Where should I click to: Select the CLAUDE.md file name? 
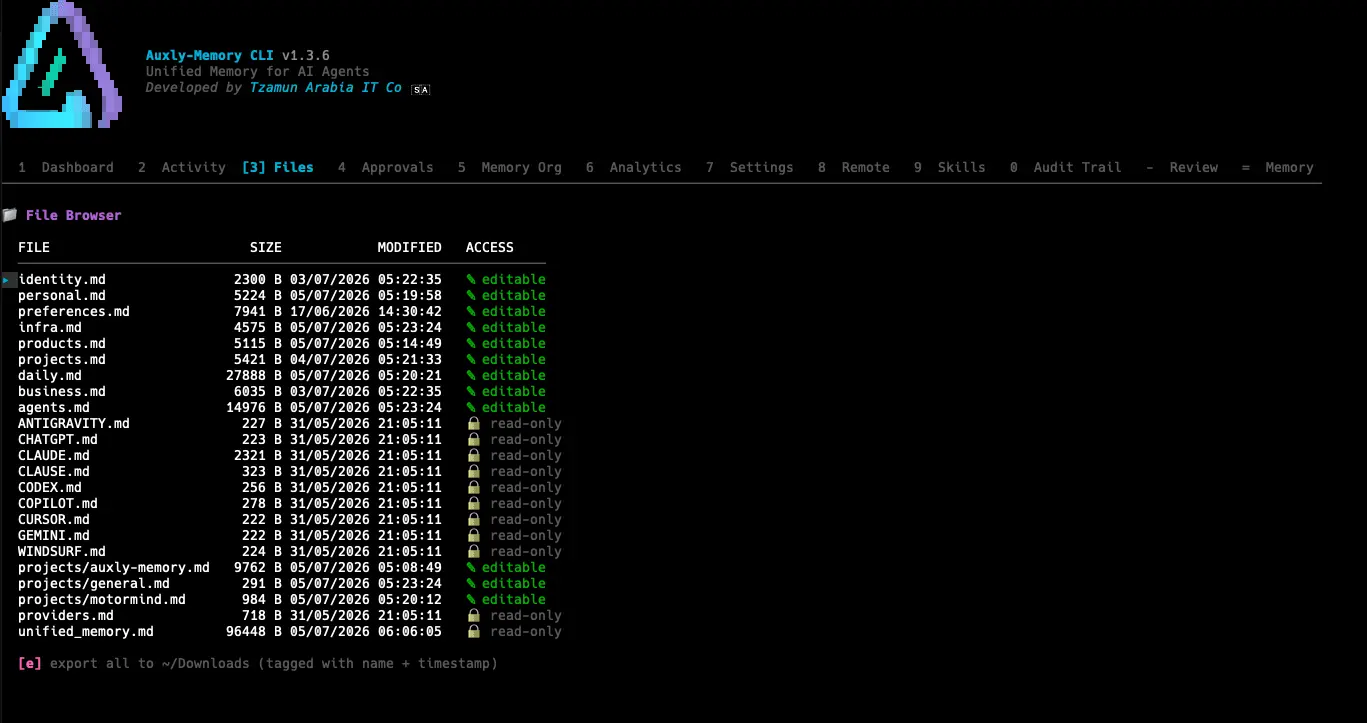click(54, 455)
